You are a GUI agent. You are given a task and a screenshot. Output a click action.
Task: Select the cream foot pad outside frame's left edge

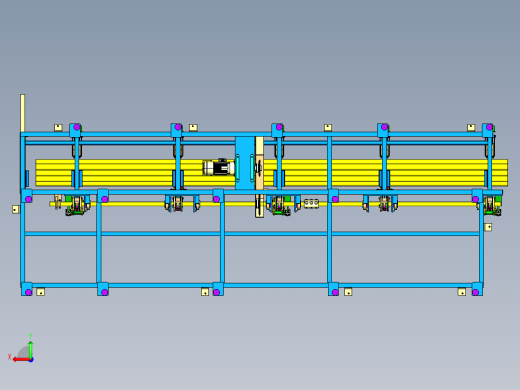pyautogui.click(x=16, y=209)
